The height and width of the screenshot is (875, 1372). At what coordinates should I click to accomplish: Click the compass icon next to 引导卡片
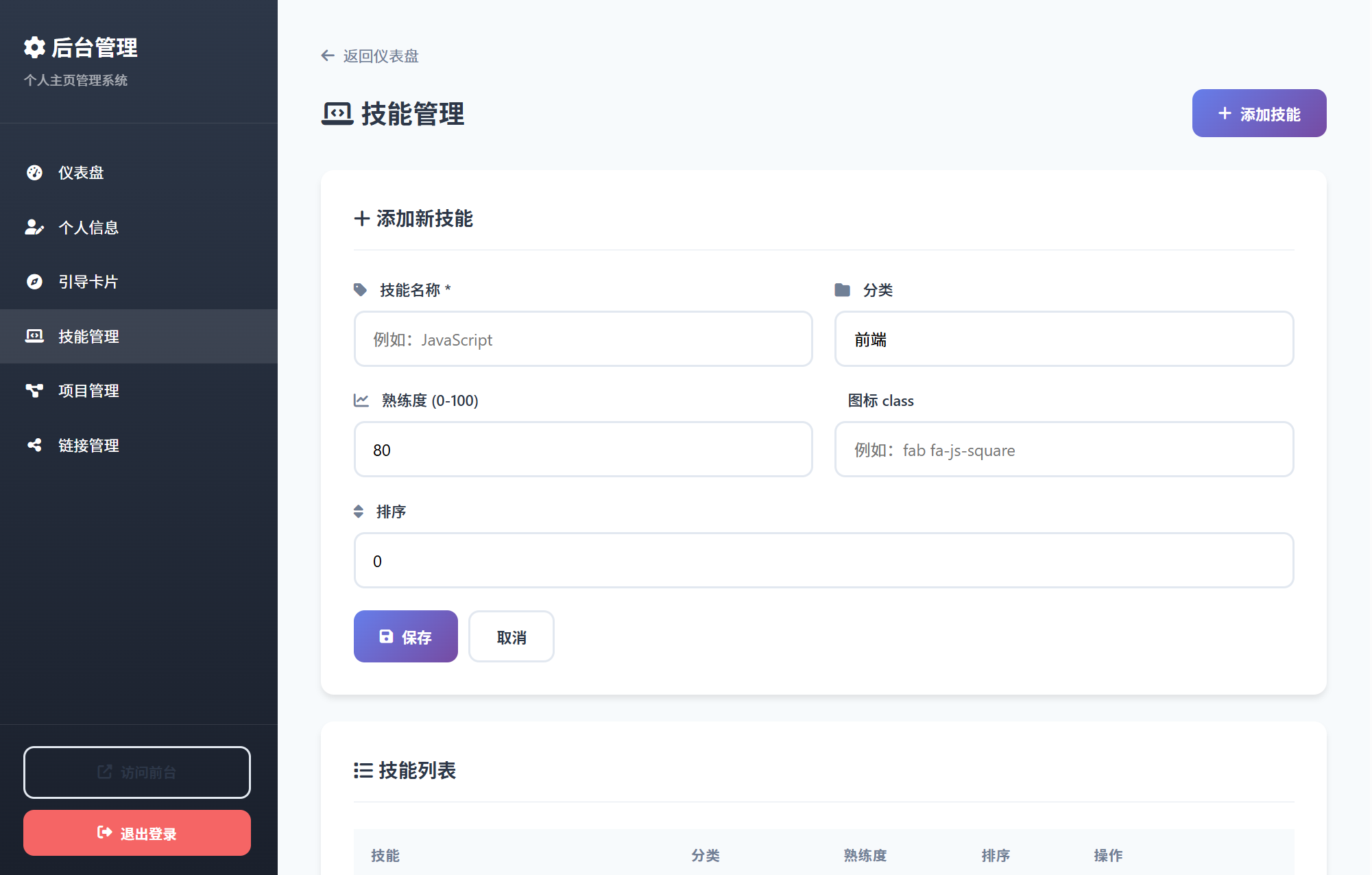click(x=34, y=282)
